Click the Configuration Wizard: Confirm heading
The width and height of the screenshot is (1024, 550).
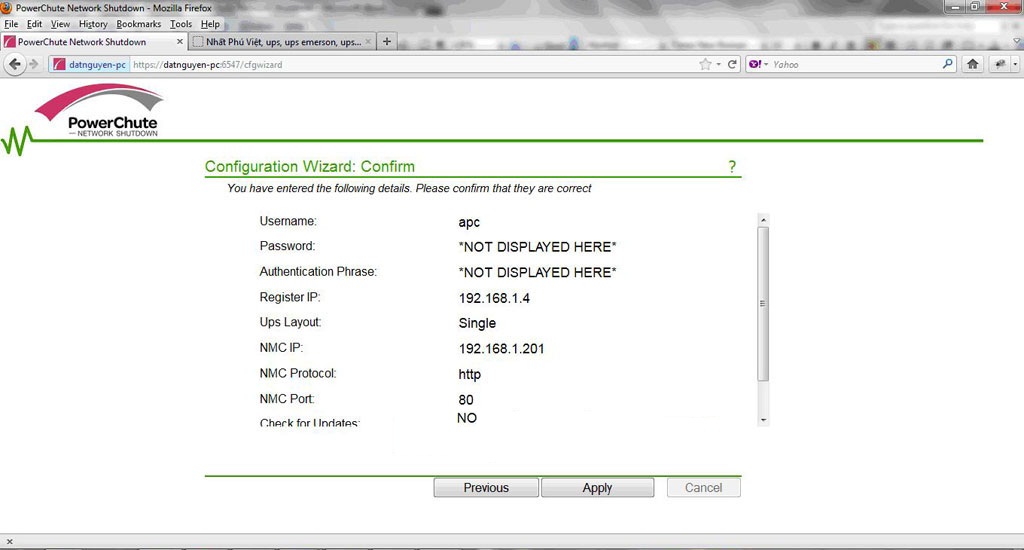pos(310,167)
